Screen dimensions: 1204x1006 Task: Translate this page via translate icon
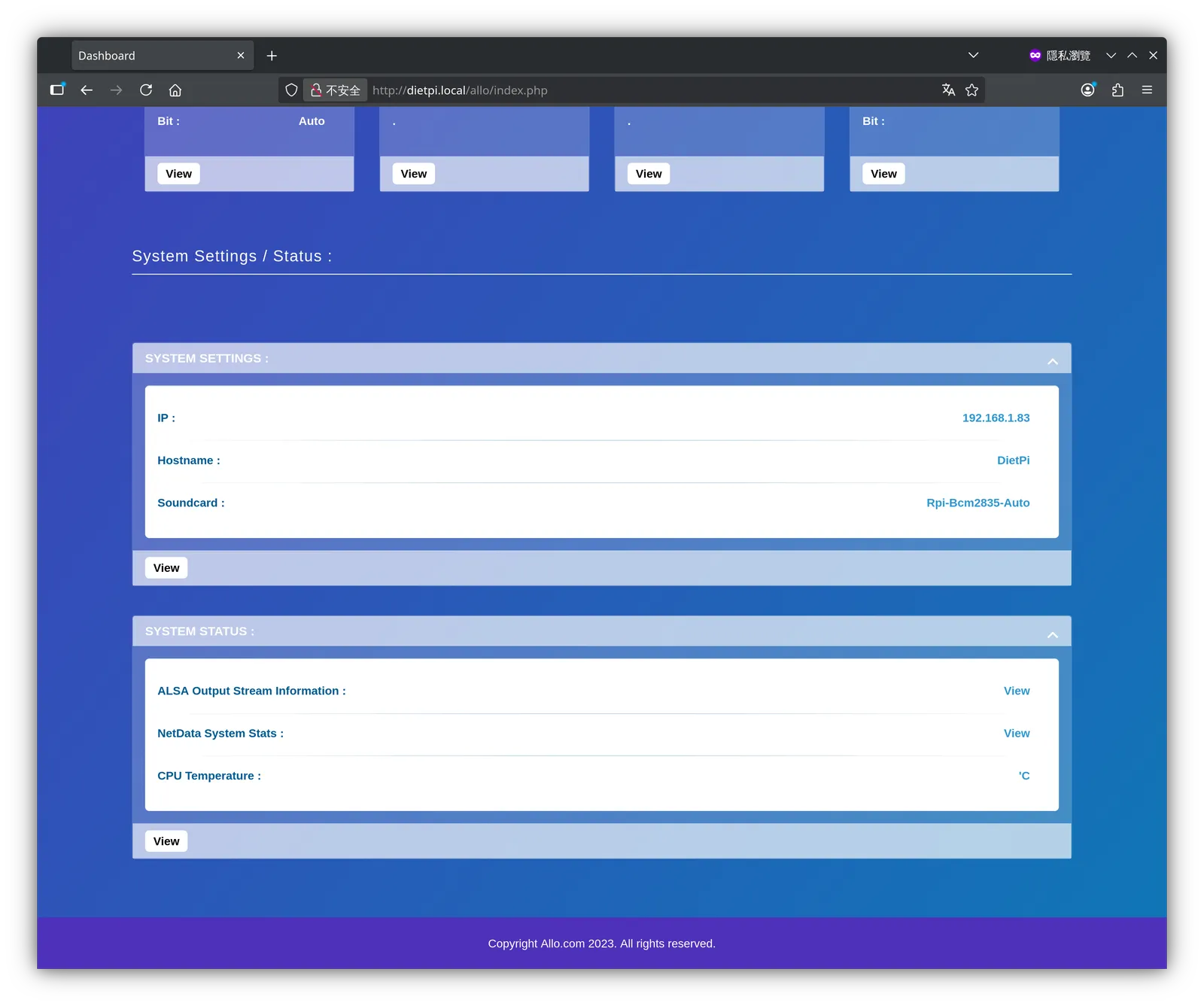coord(948,90)
